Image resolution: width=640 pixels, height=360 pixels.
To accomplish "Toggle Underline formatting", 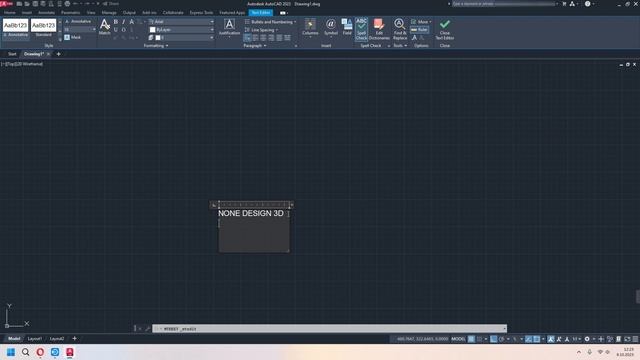I will [x=116, y=30].
